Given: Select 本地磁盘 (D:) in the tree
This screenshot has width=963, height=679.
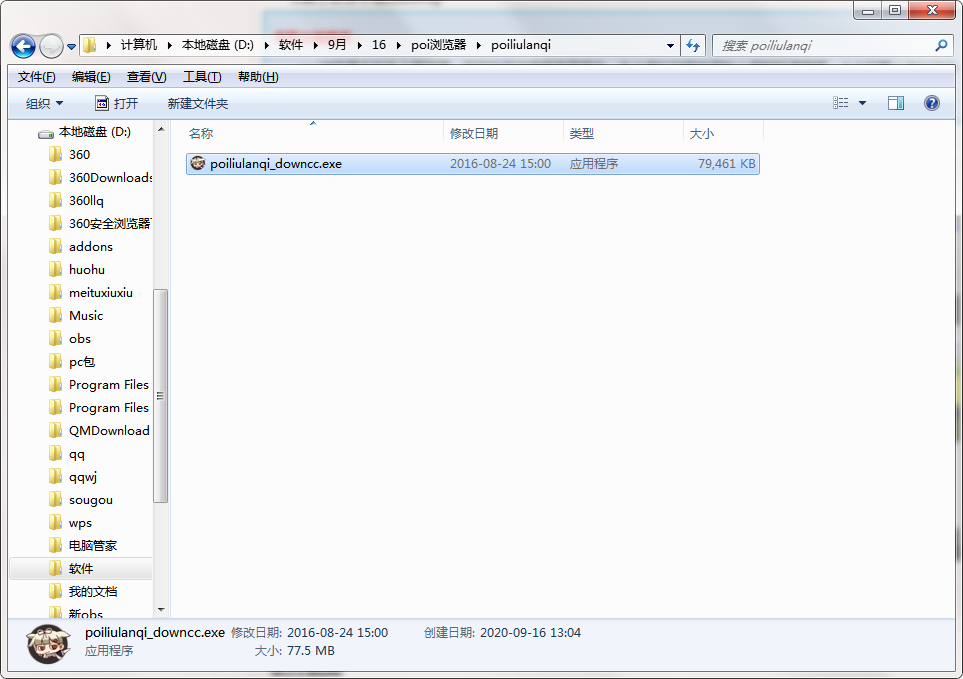Looking at the screenshot, I should (x=95, y=132).
